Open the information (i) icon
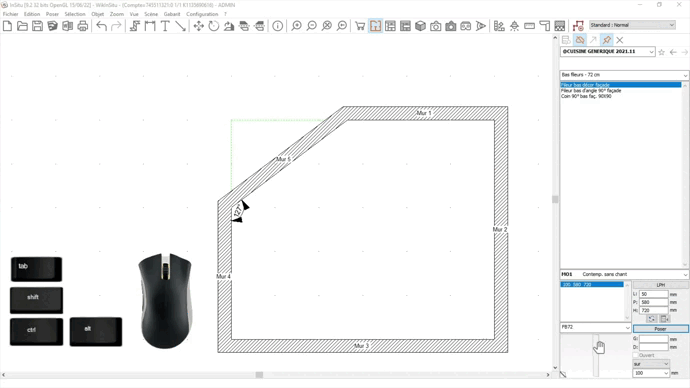 (278, 26)
